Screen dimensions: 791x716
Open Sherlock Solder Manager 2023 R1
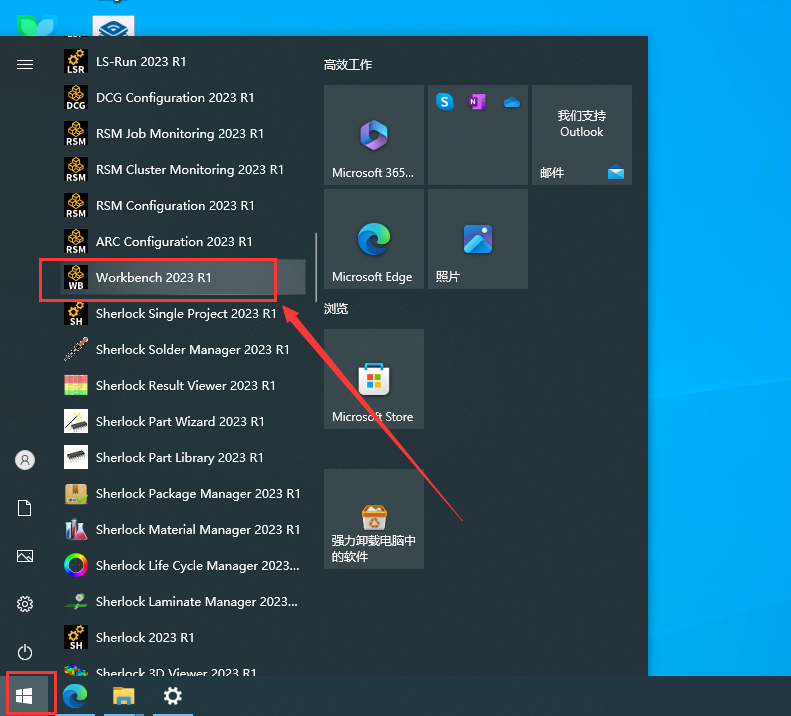[x=192, y=350]
